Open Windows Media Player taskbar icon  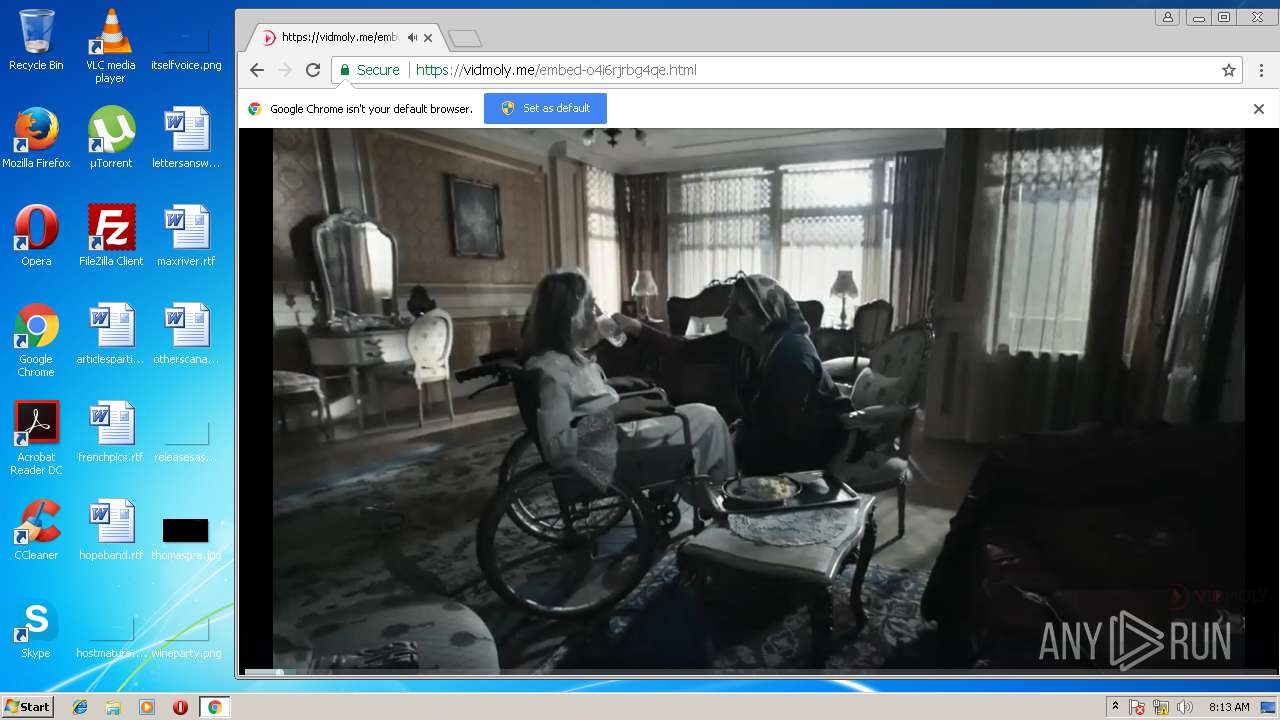click(x=147, y=707)
